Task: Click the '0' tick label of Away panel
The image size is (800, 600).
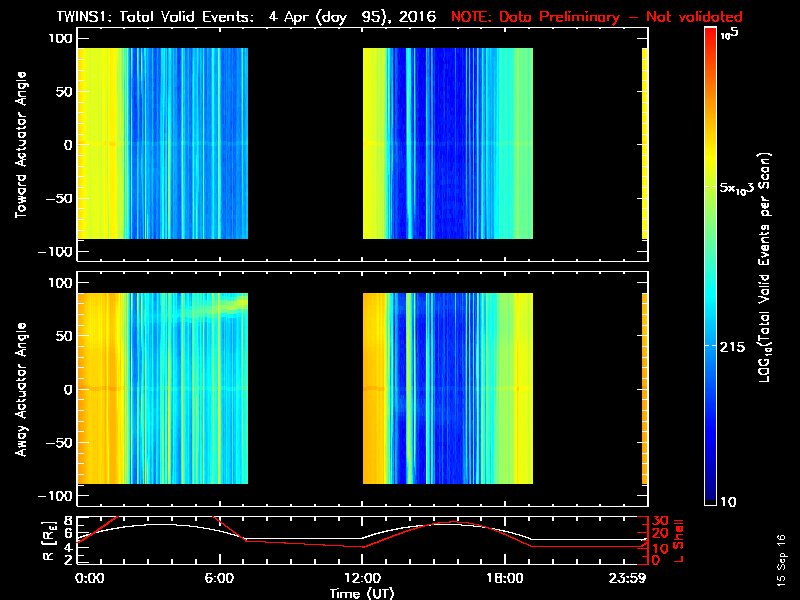Action: point(68,390)
